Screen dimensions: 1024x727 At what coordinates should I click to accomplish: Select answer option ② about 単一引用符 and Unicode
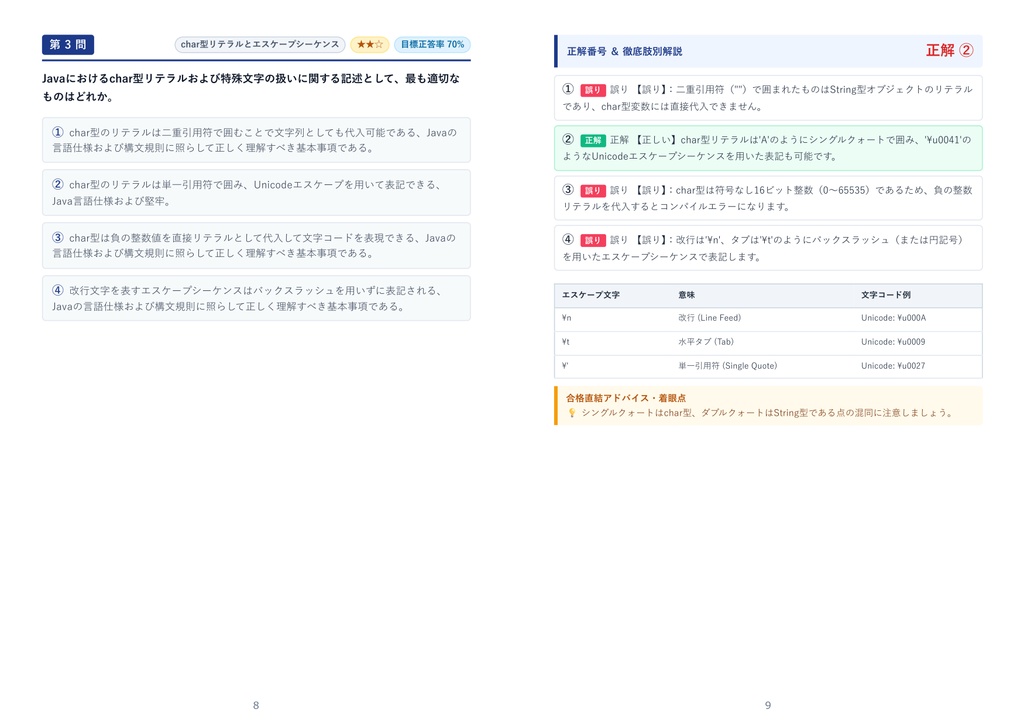[x=256, y=193]
